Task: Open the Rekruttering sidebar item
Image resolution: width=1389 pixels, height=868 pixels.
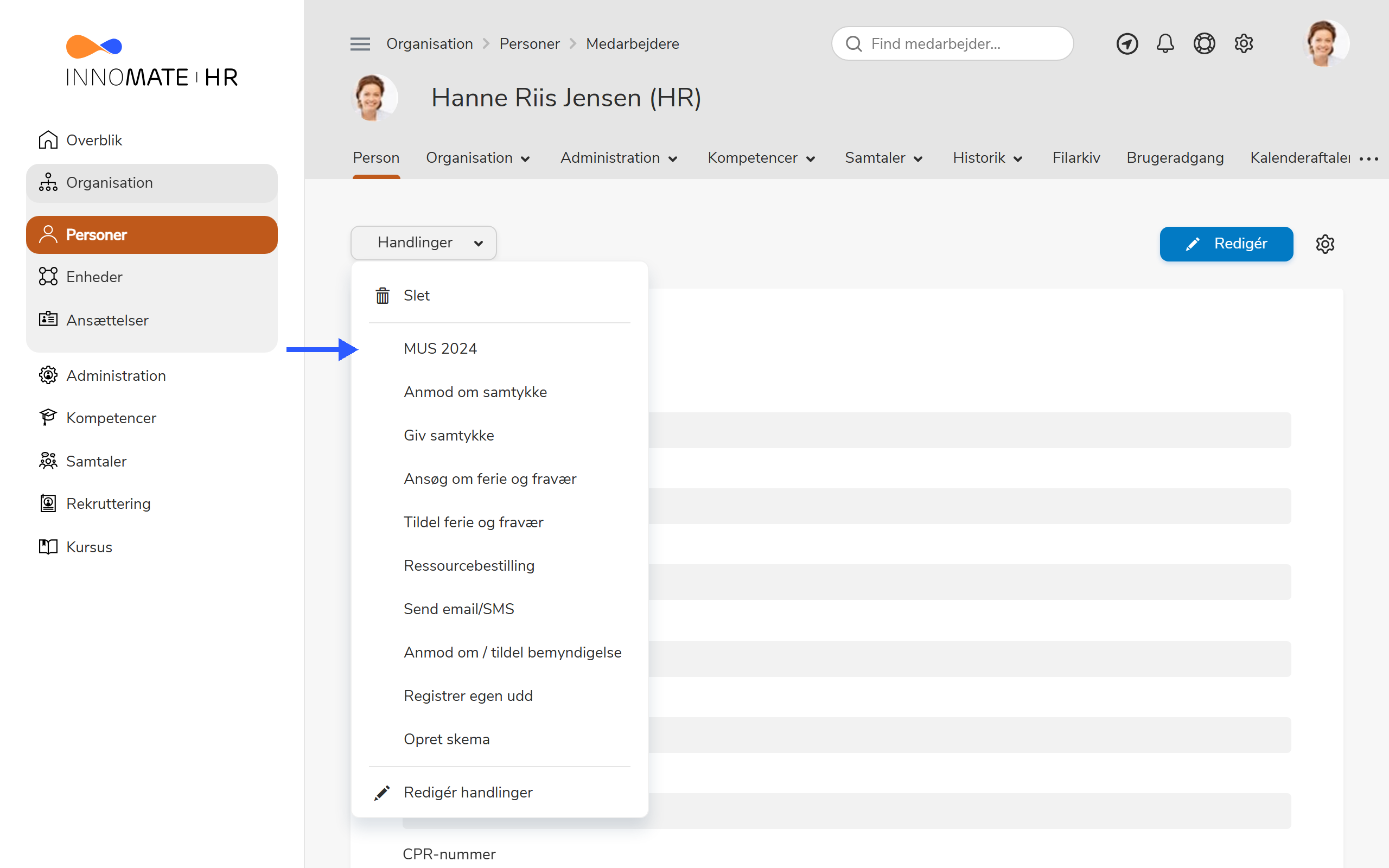Action: 108,503
